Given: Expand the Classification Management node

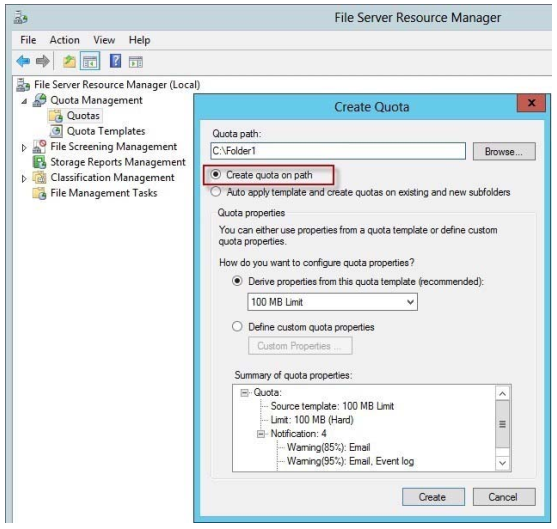Looking at the screenshot, I should coord(24,178).
